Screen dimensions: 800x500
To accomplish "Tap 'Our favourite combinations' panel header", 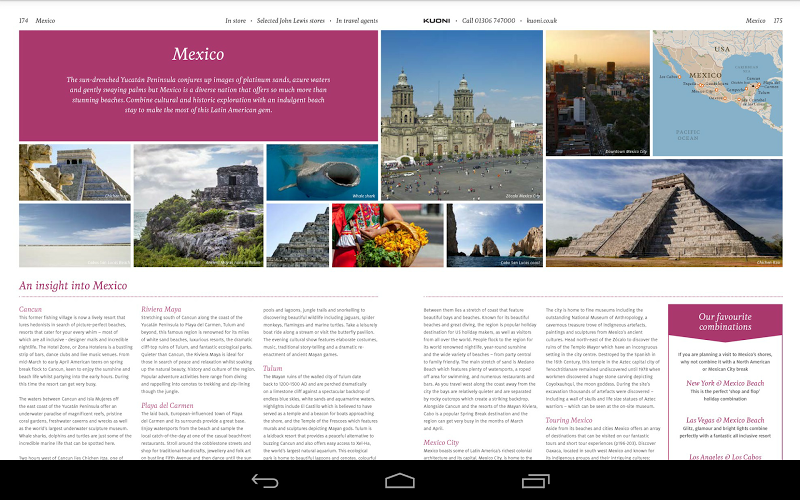I will [x=725, y=321].
